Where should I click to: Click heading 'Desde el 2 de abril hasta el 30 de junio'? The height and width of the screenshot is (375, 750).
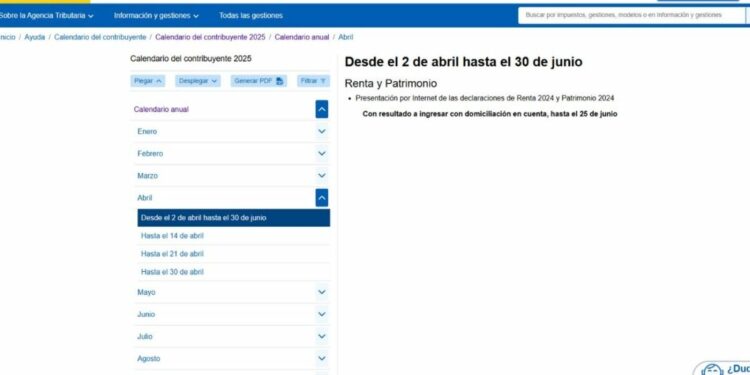[463, 62]
